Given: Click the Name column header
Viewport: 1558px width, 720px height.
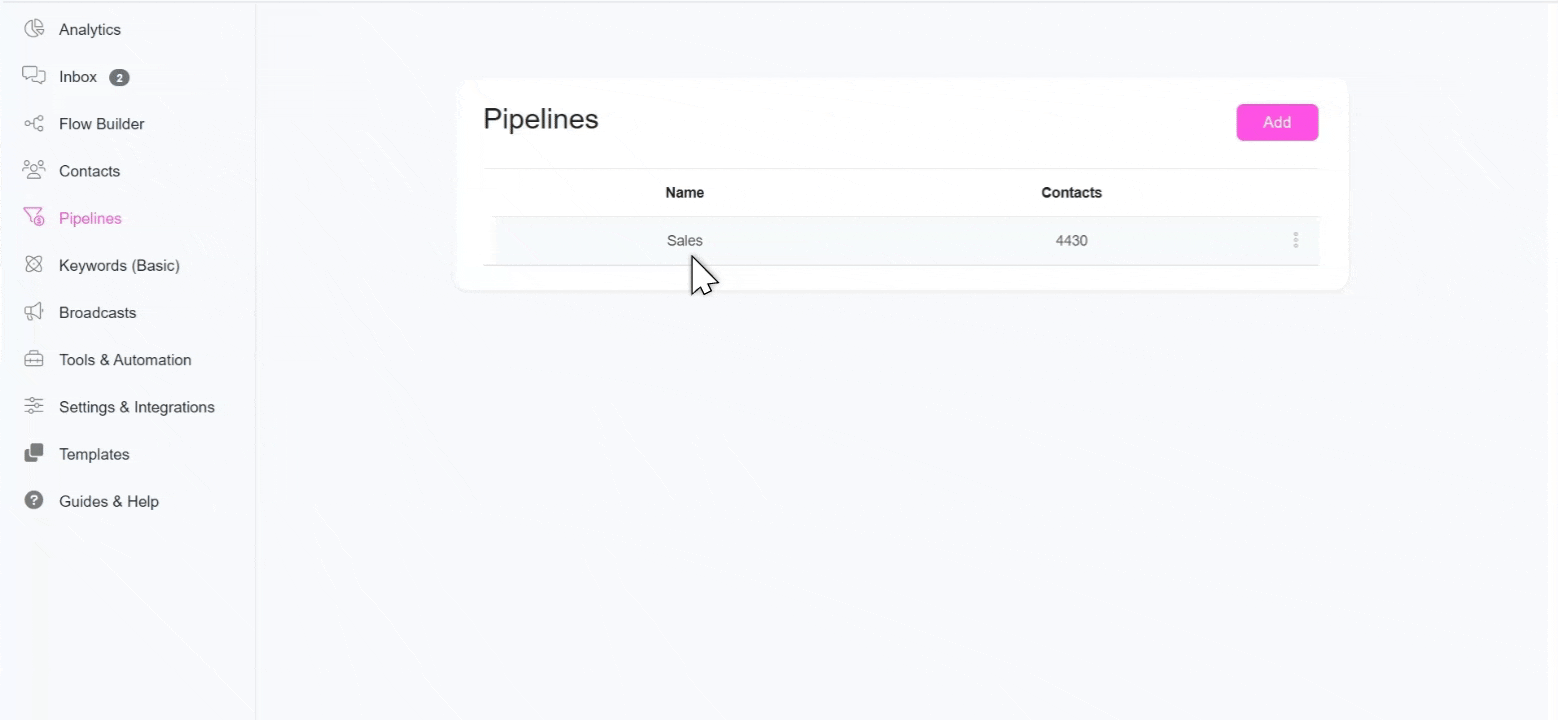Looking at the screenshot, I should (x=685, y=192).
